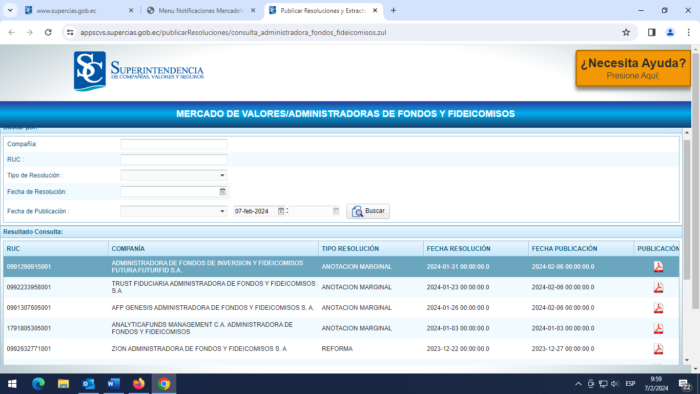The height and width of the screenshot is (394, 700).
Task: Open calendar beside 07-feb-2024 date
Action: (281, 211)
